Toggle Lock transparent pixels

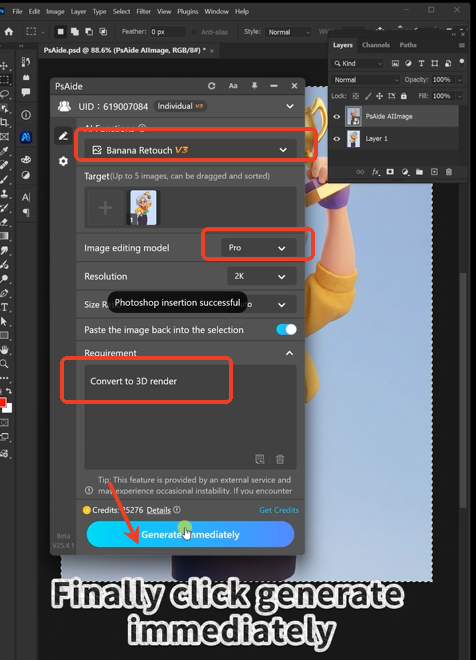click(x=356, y=96)
